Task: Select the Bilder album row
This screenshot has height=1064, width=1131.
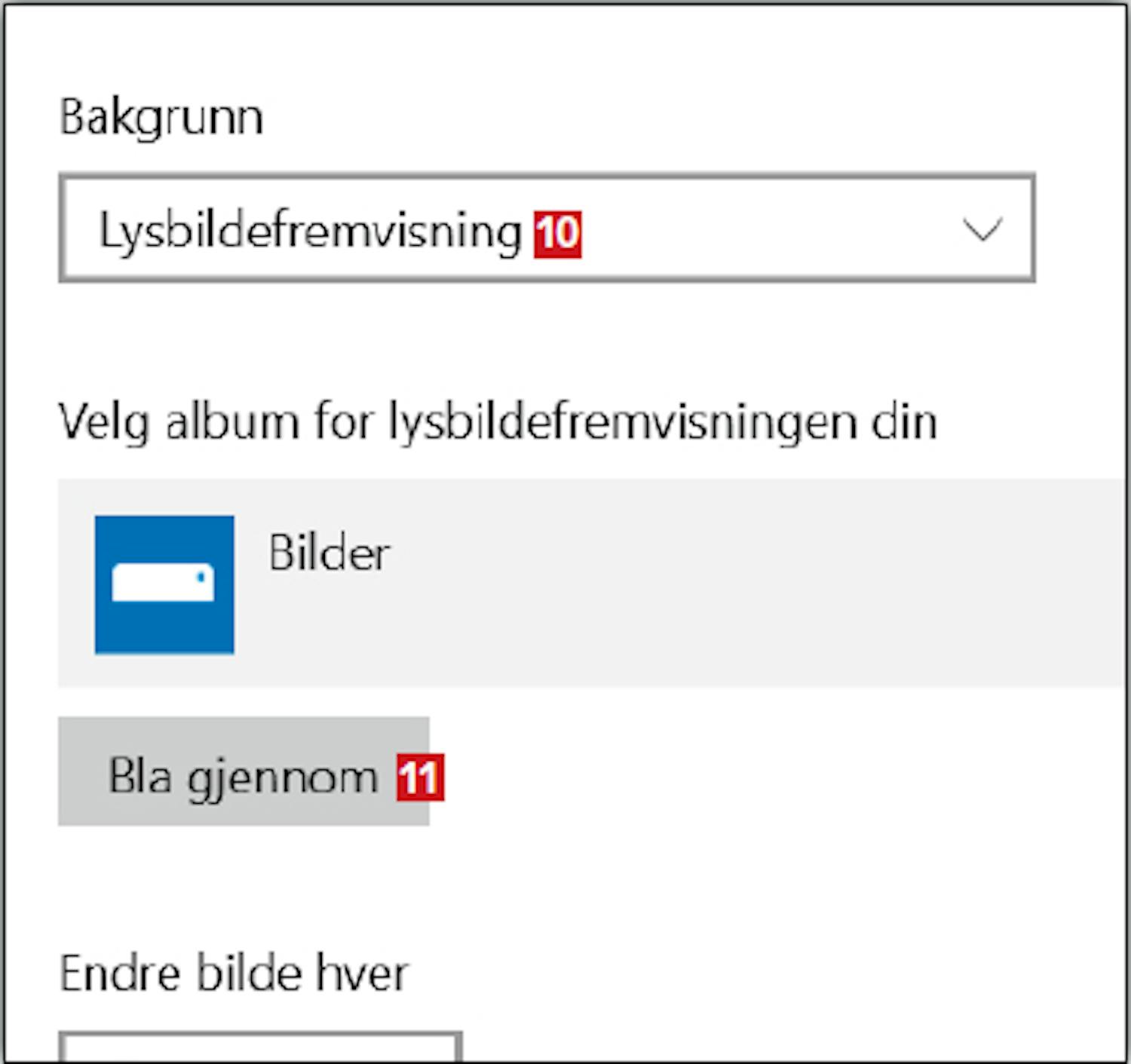Action: 590,582
